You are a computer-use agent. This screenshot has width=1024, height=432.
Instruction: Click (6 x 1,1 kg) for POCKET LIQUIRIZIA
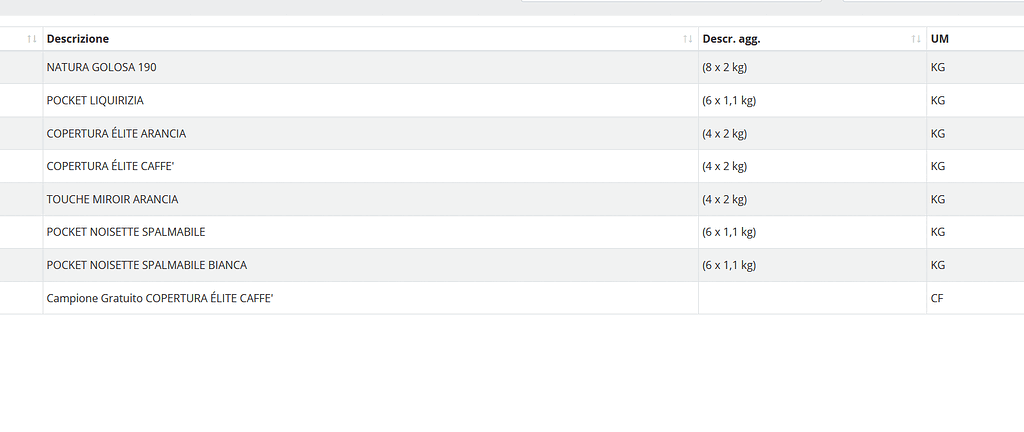tap(729, 101)
